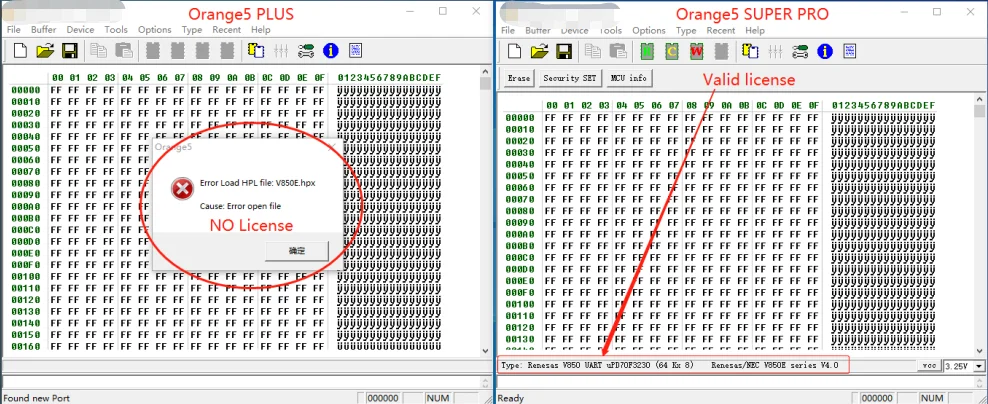Click green R read chip icon
This screenshot has width=988, height=404.
click(x=647, y=51)
